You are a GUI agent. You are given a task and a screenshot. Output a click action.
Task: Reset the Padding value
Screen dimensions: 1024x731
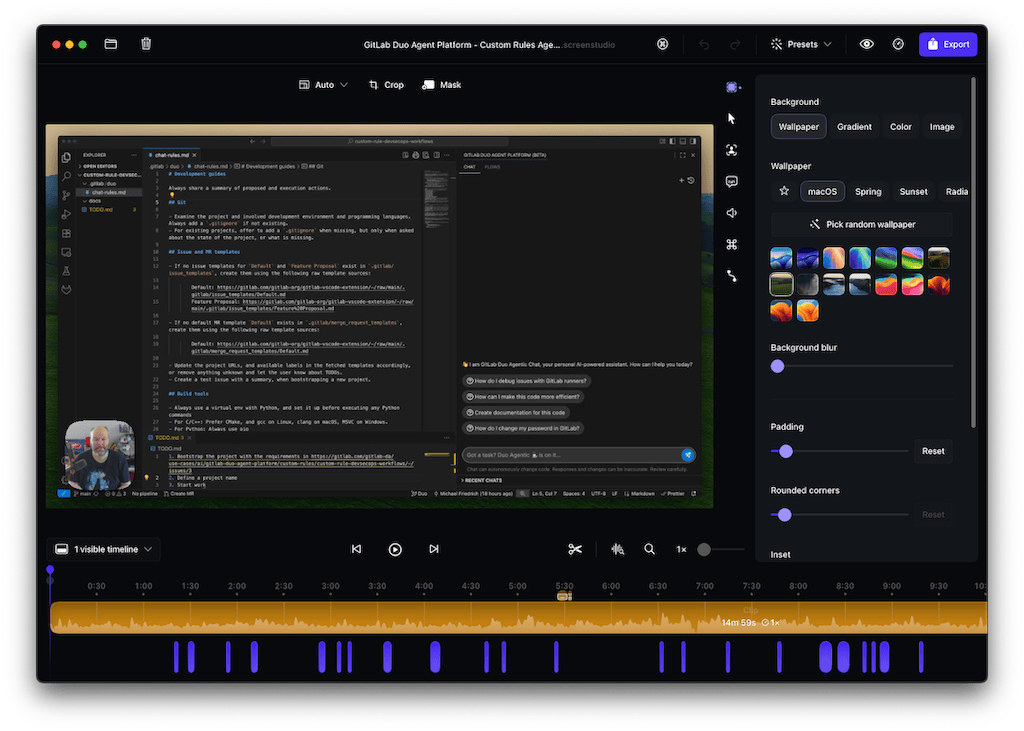tap(933, 451)
